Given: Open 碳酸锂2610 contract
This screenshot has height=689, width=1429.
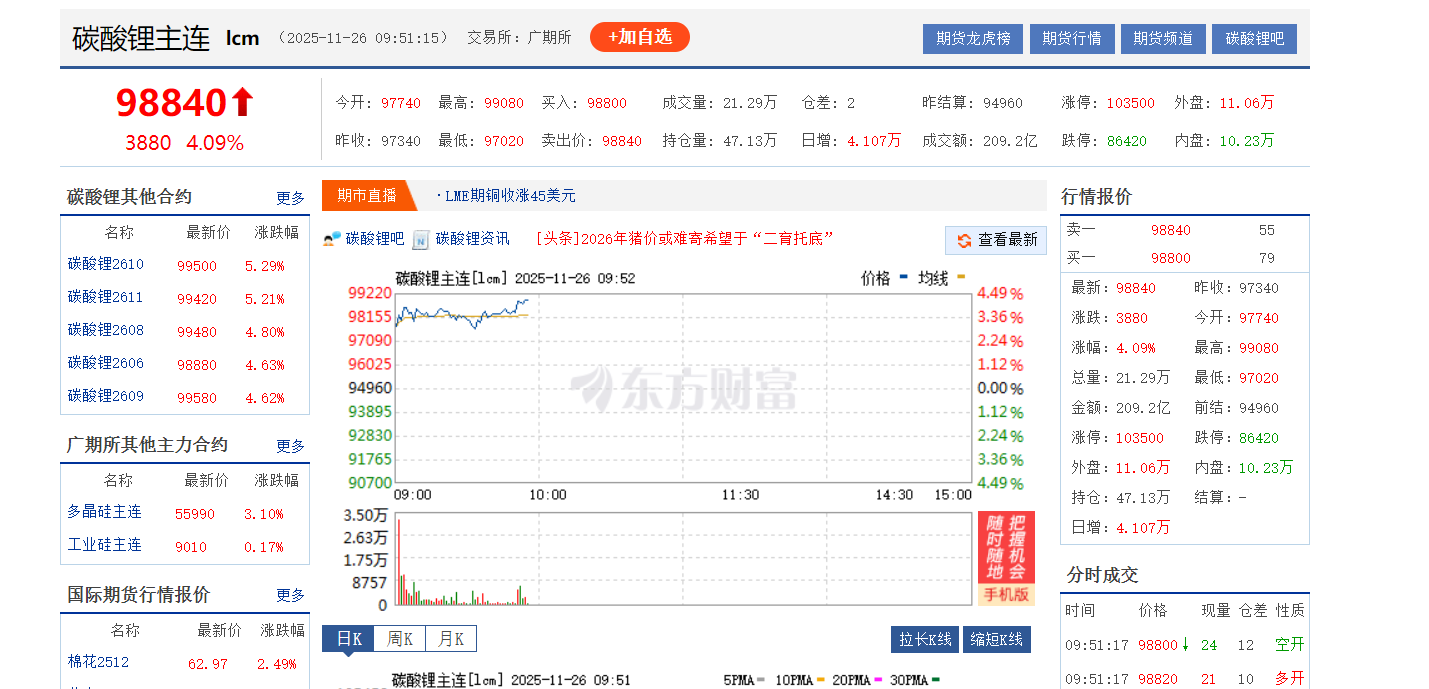Looking at the screenshot, I should [106, 265].
